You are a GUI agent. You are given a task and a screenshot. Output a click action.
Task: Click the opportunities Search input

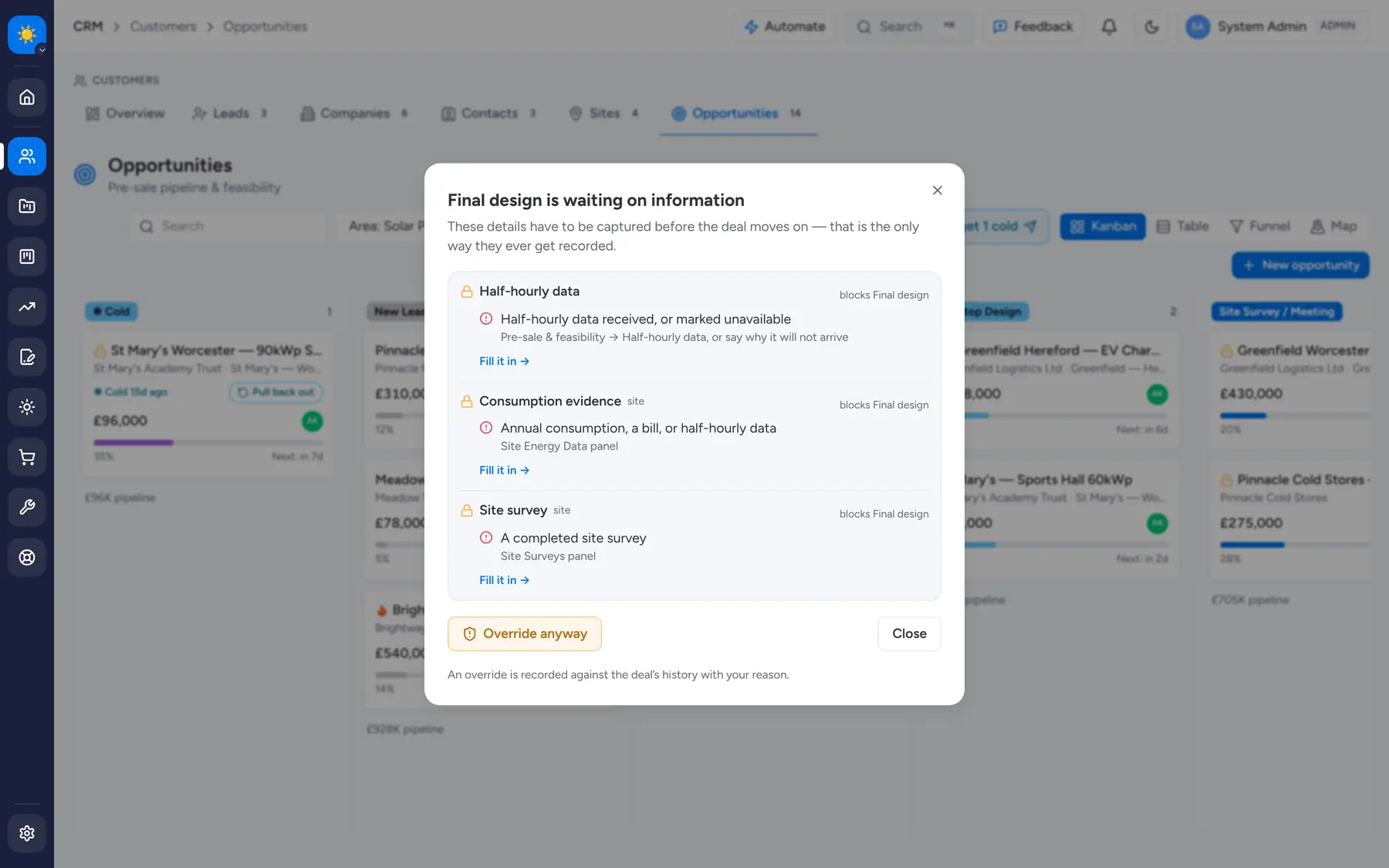[x=228, y=226]
